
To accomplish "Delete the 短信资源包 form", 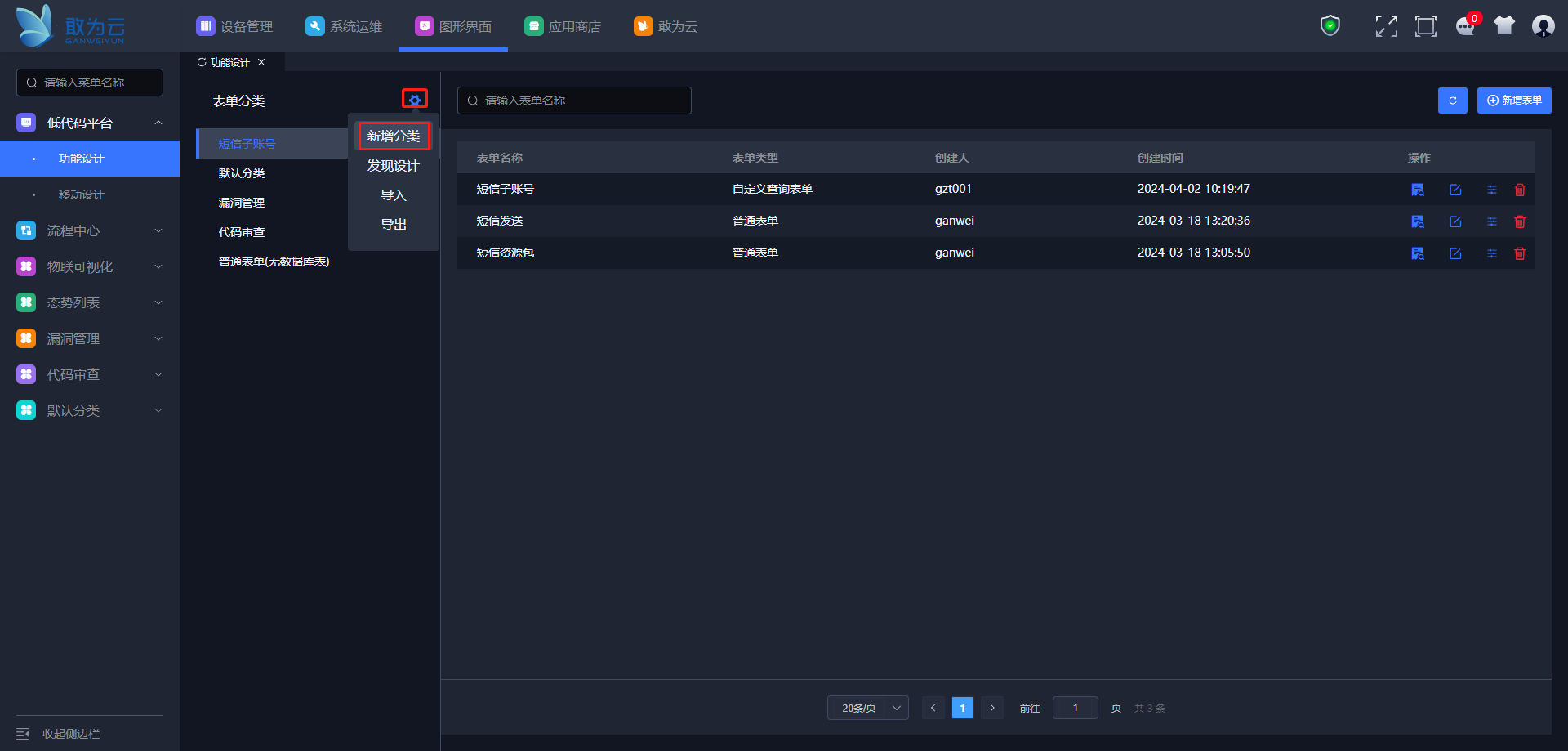I will coord(1520,253).
